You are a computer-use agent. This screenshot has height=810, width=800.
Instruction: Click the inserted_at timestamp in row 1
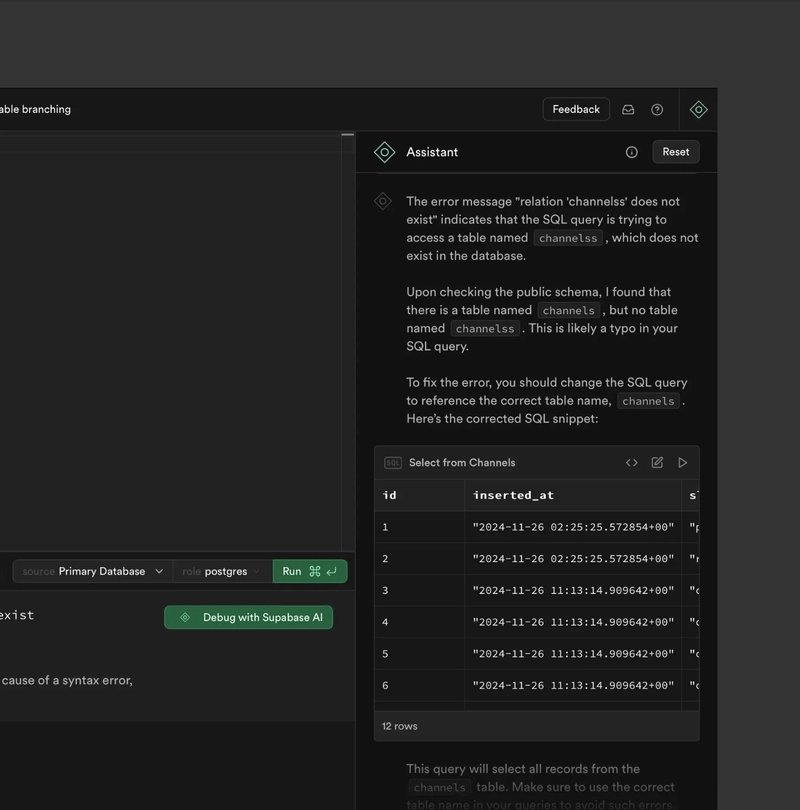coord(573,527)
